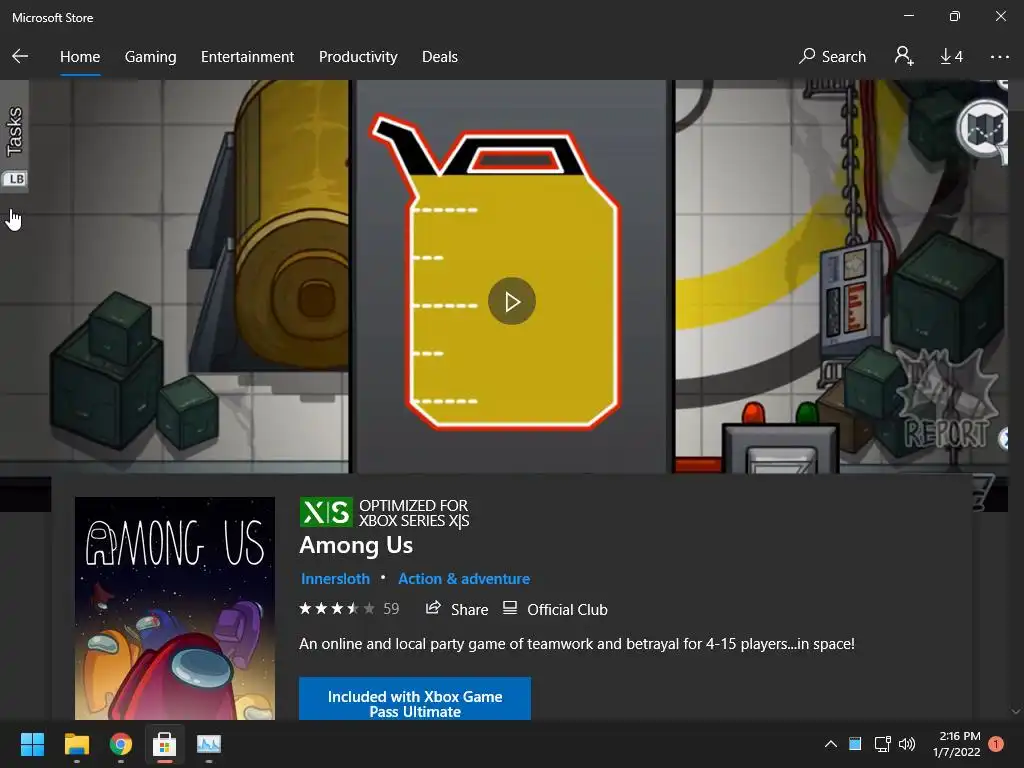Click the Among Us title text

click(356, 545)
